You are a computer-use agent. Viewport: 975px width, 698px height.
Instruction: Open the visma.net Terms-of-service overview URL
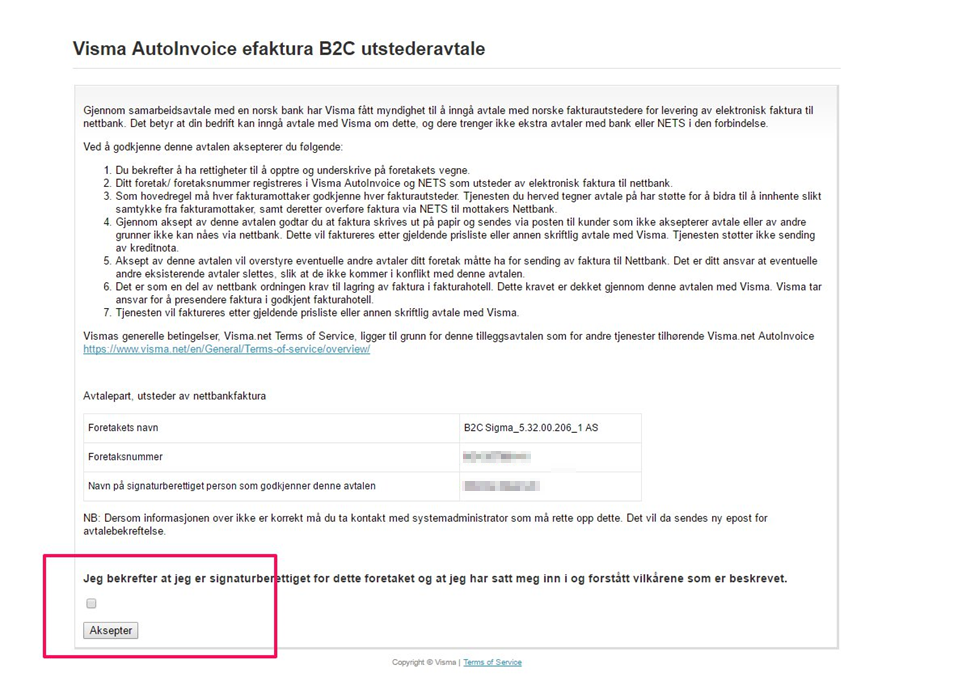pyautogui.click(x=227, y=349)
